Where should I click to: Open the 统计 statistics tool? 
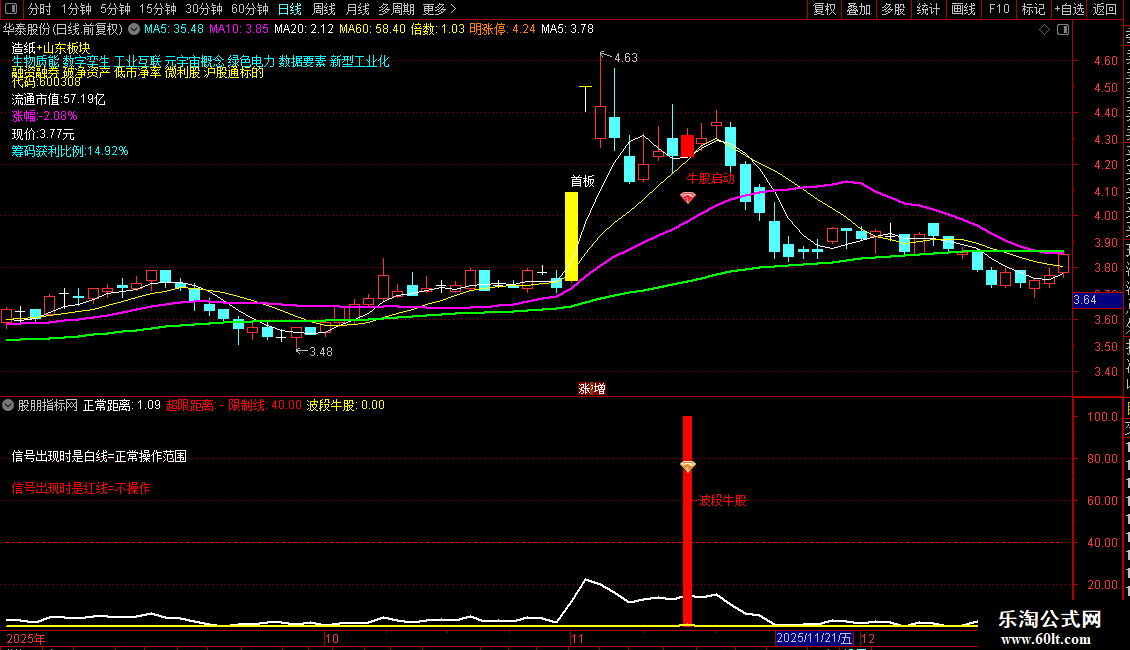click(928, 9)
